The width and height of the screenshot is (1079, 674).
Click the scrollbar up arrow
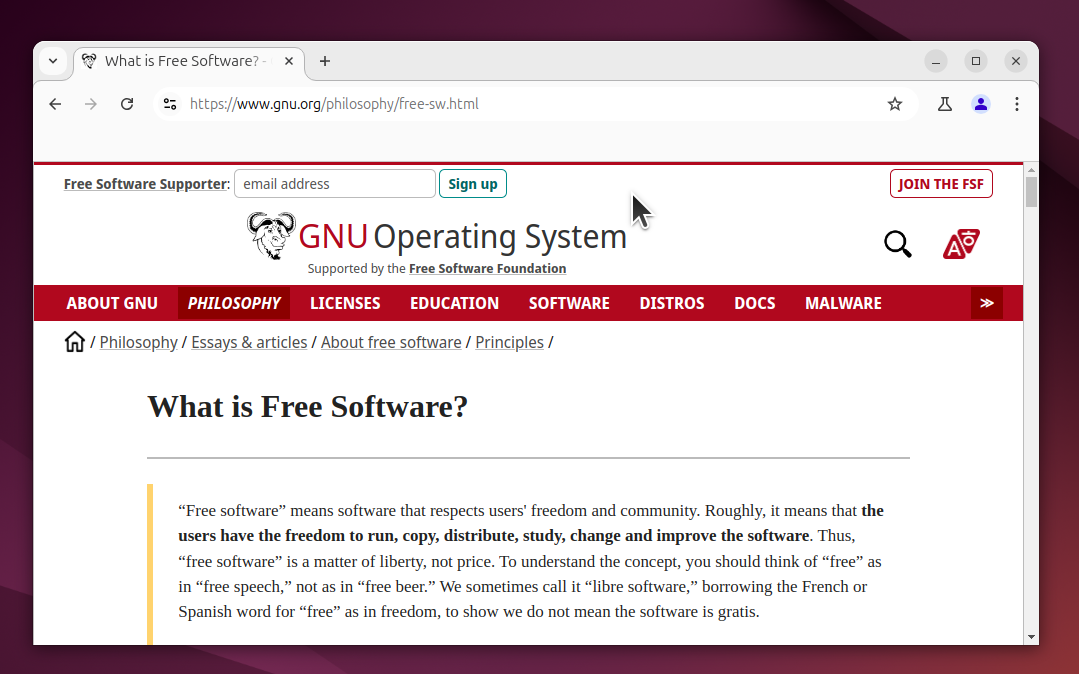click(x=1031, y=170)
